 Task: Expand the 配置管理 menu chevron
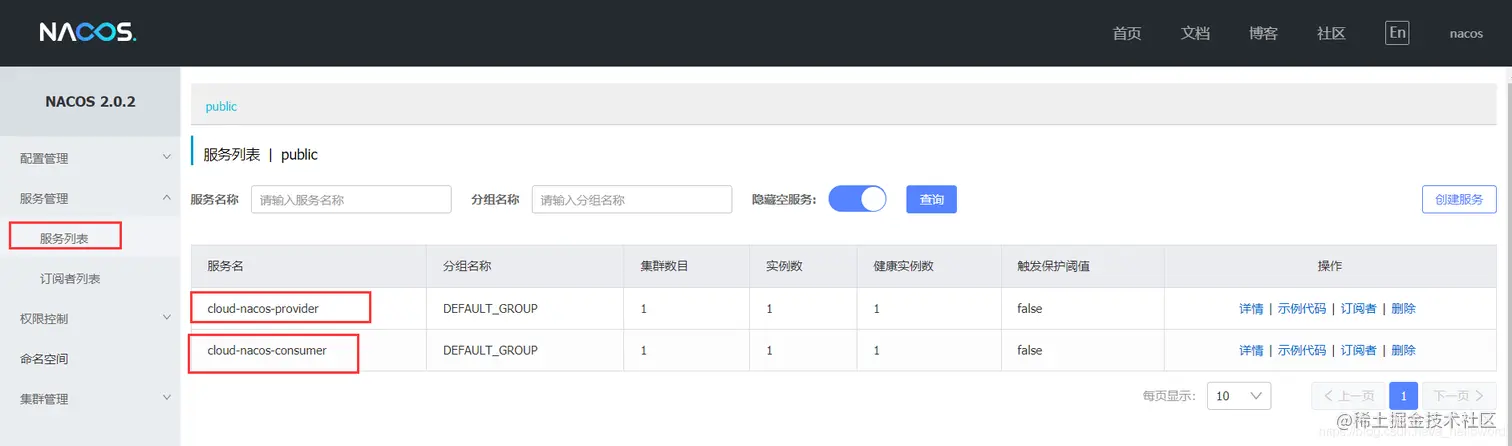(x=167, y=158)
